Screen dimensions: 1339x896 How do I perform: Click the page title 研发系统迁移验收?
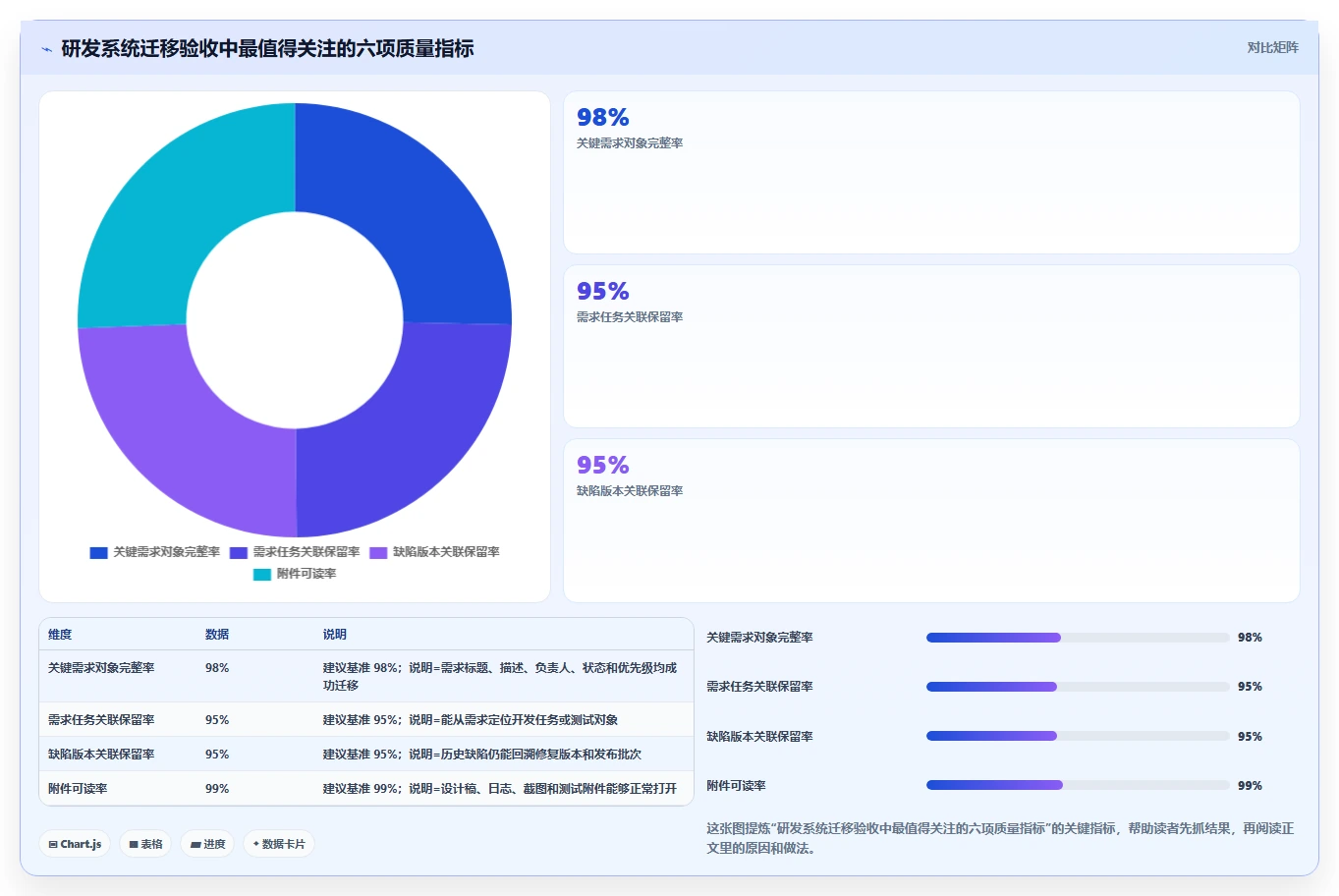click(x=267, y=48)
